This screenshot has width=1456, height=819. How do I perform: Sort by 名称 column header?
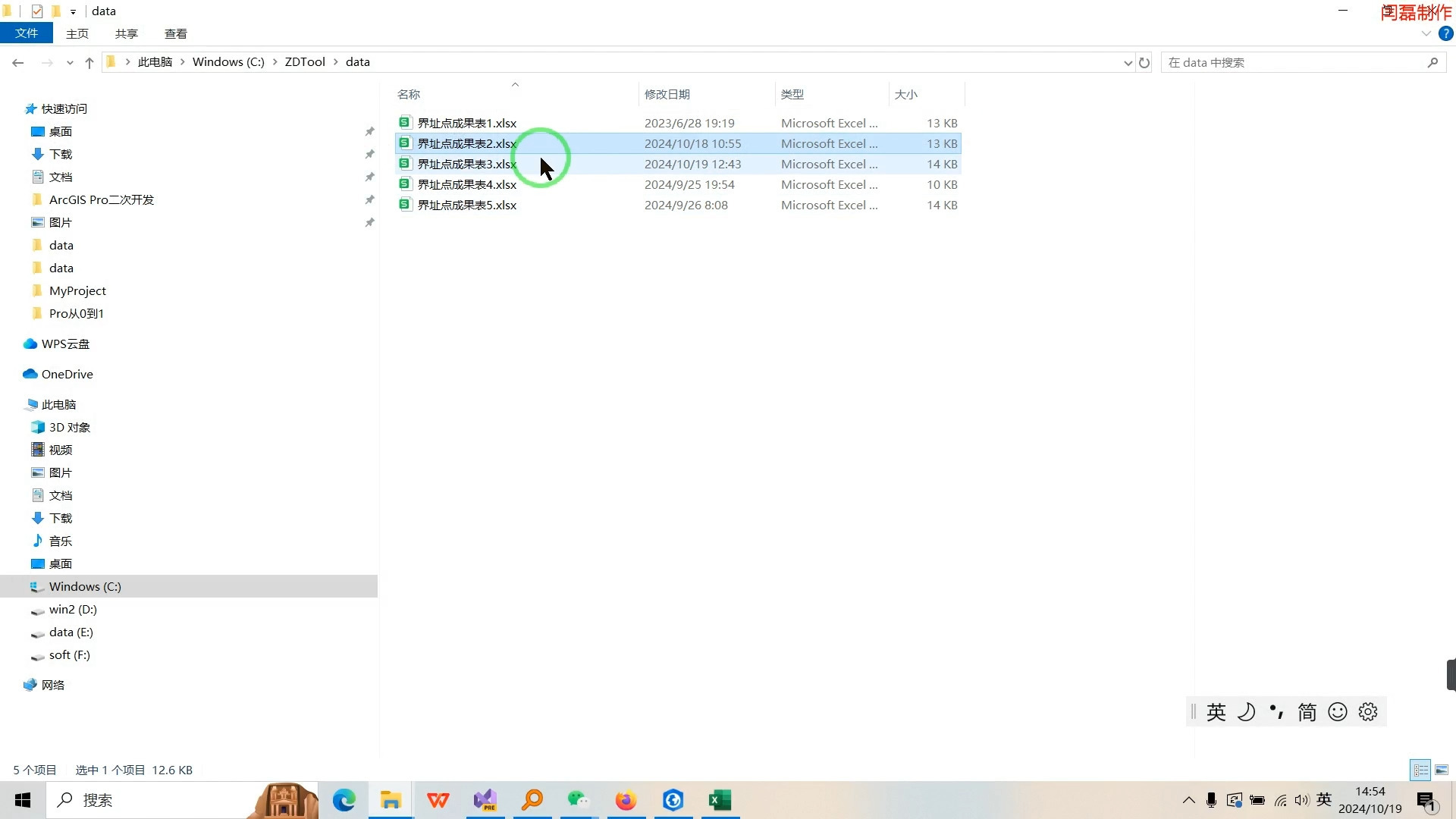516,94
